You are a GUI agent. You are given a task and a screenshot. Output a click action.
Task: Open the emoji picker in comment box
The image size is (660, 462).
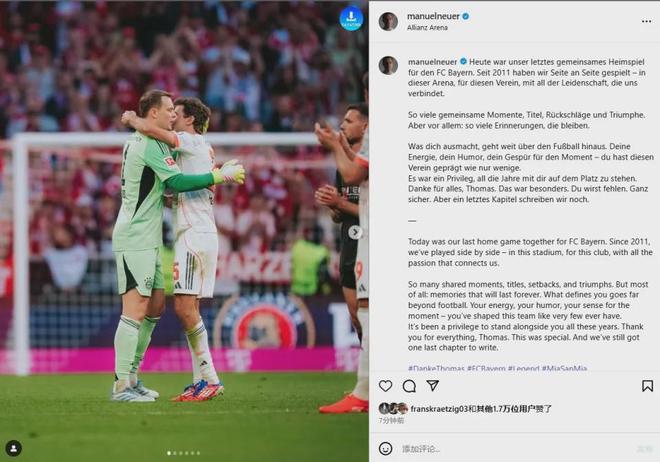(x=386, y=449)
